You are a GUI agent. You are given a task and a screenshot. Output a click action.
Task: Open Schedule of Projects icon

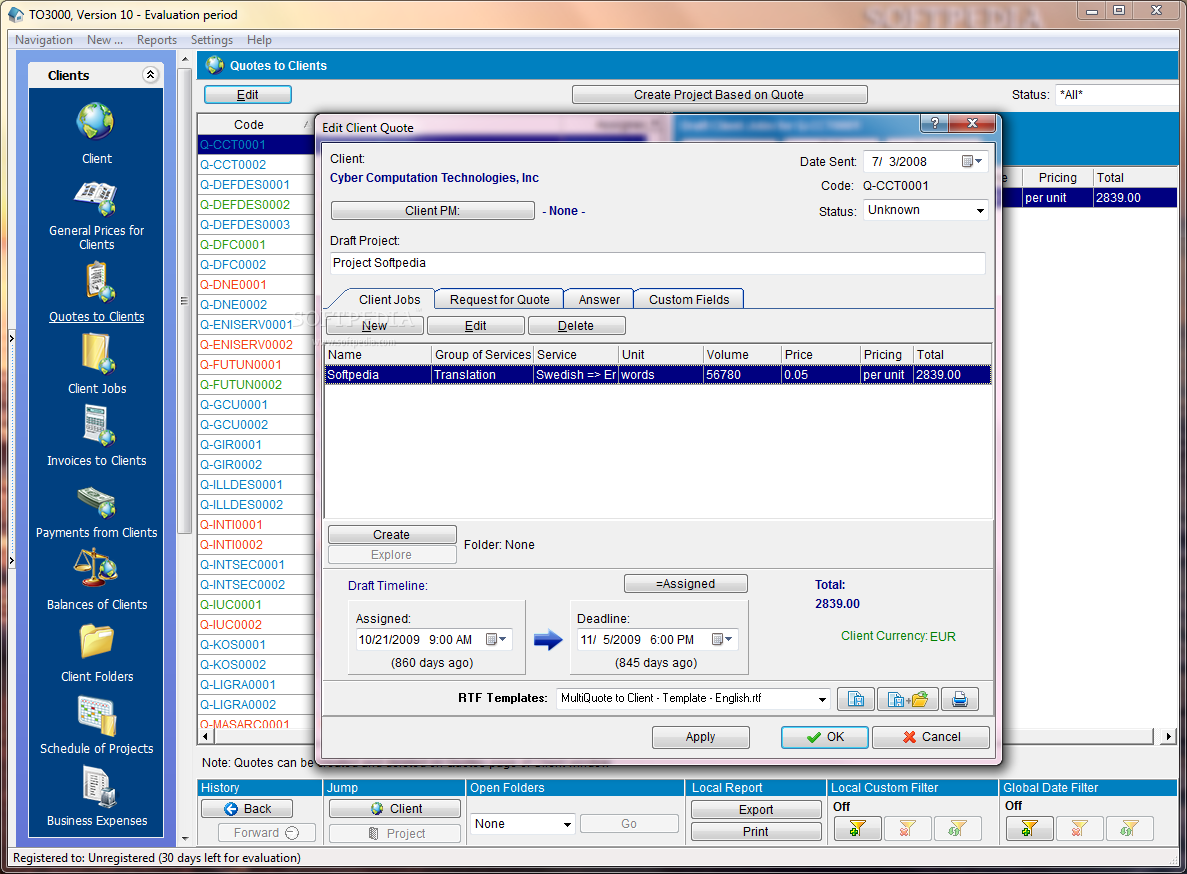click(x=97, y=715)
